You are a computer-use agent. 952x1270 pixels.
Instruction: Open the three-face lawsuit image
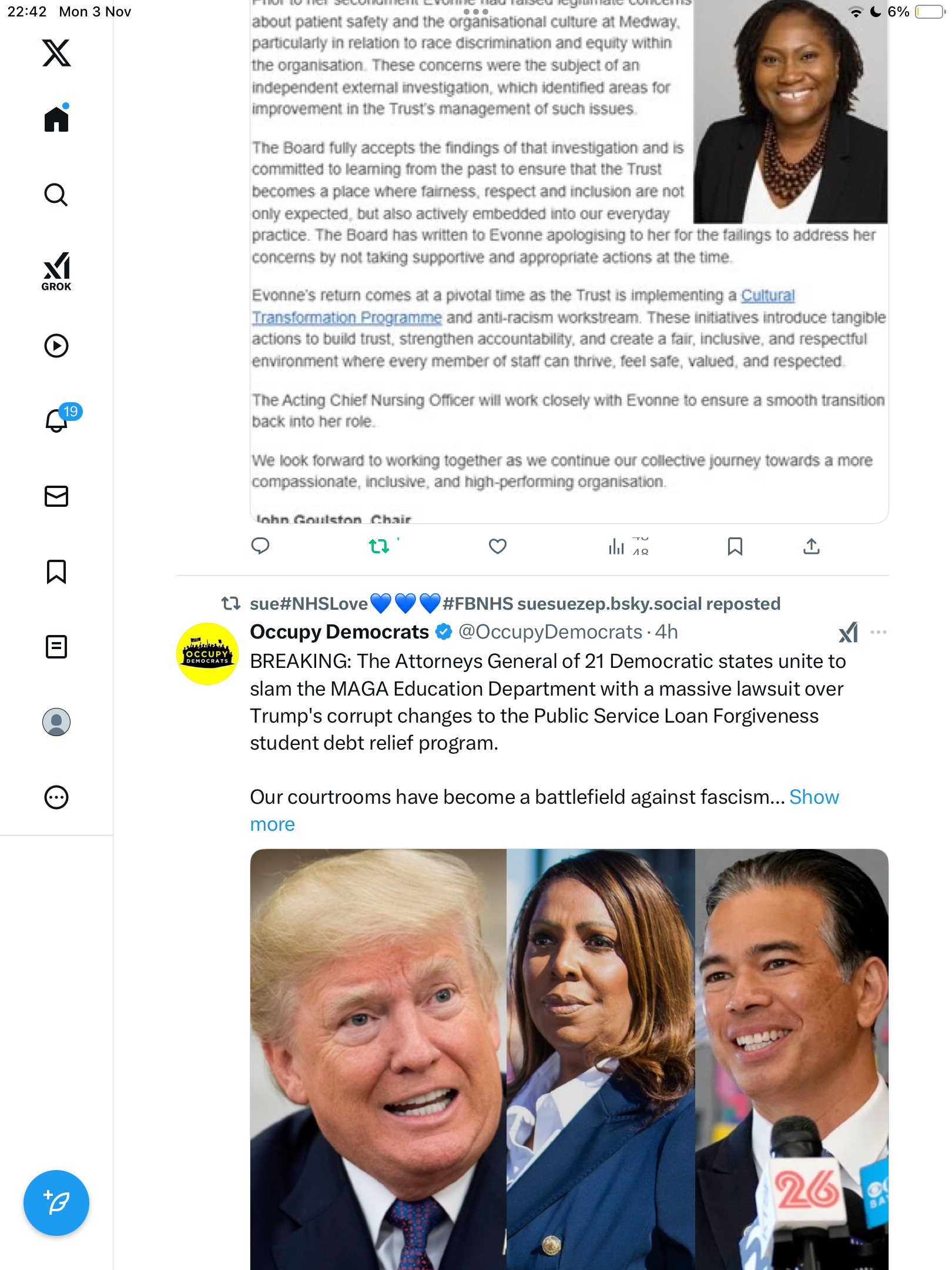pos(569,1059)
